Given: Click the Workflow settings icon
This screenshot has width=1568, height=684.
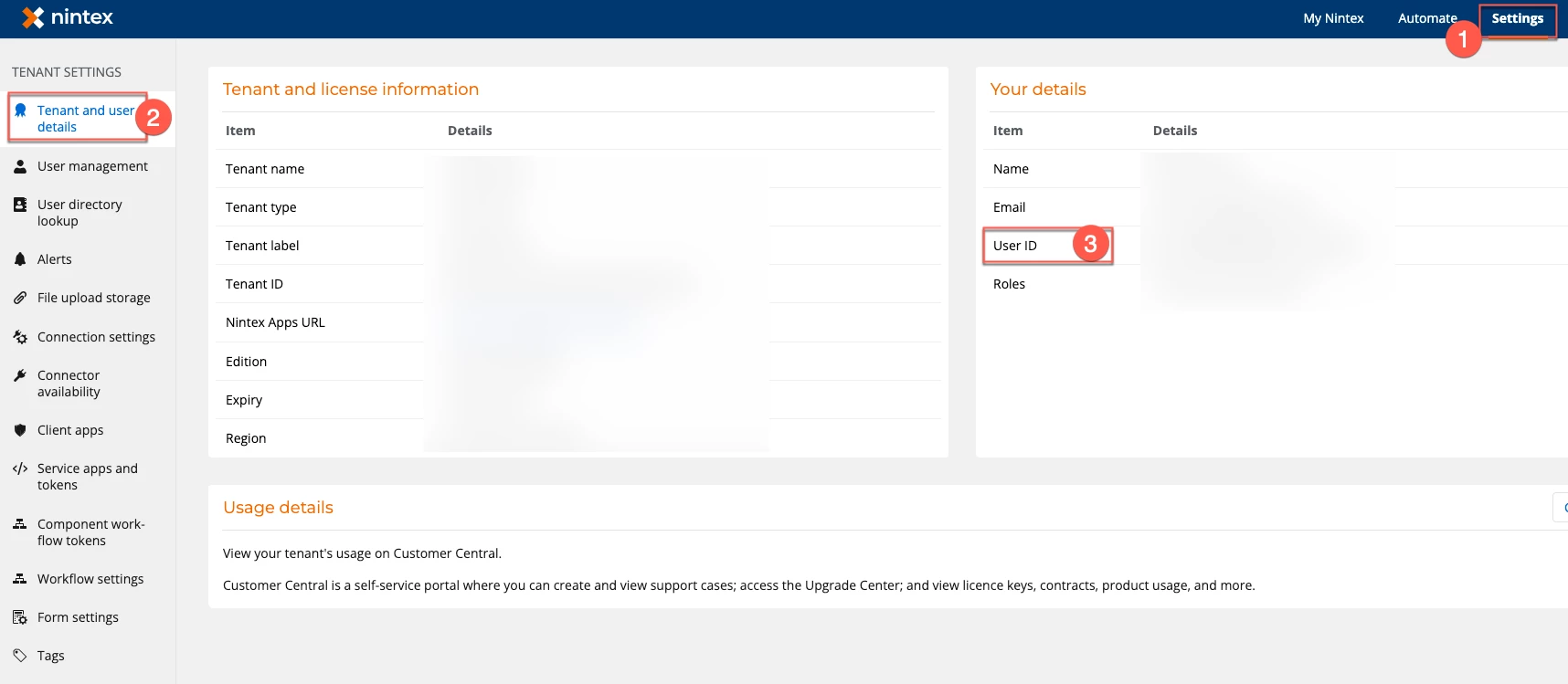Looking at the screenshot, I should [x=20, y=579].
